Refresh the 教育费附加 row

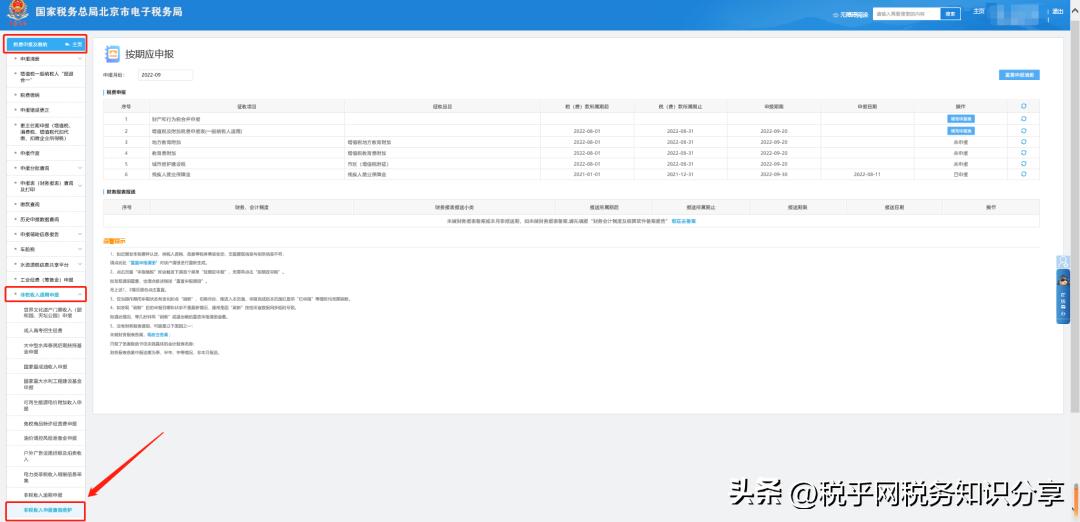(1024, 152)
